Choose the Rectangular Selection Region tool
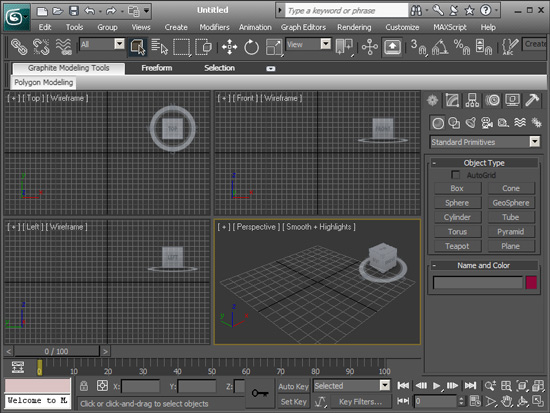Screen dimensions: 550x413 (x=181, y=47)
